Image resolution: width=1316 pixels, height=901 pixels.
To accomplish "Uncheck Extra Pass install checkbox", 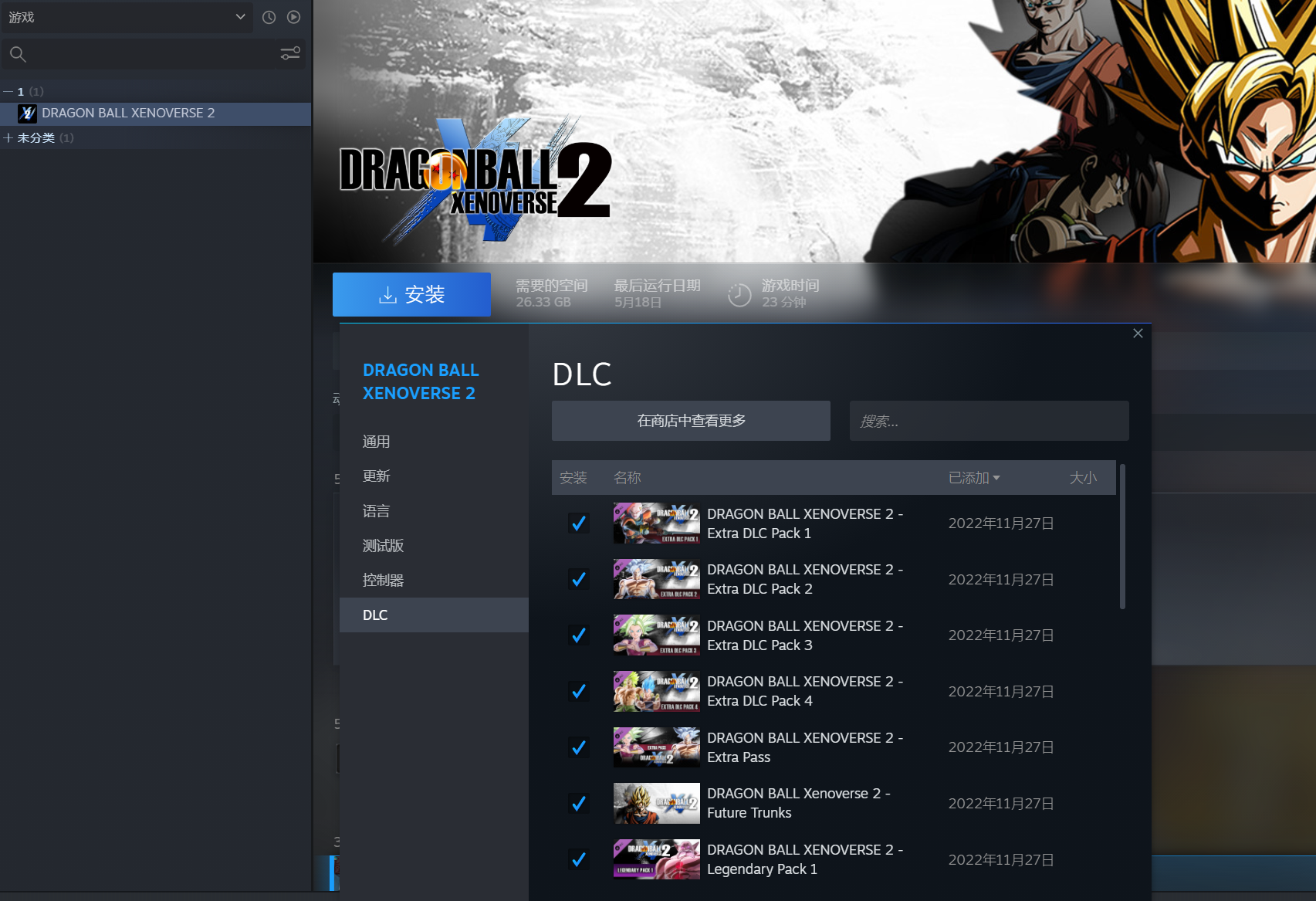I will tap(578, 747).
